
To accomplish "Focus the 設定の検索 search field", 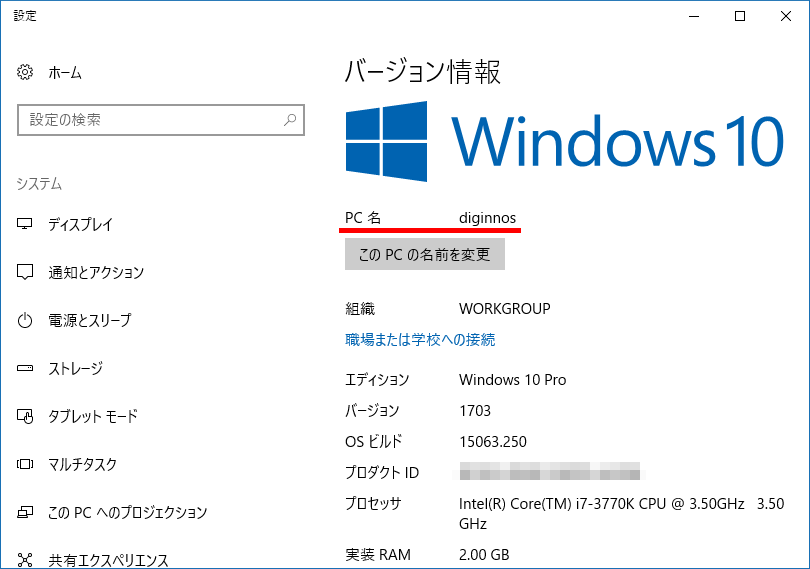I will (161, 120).
